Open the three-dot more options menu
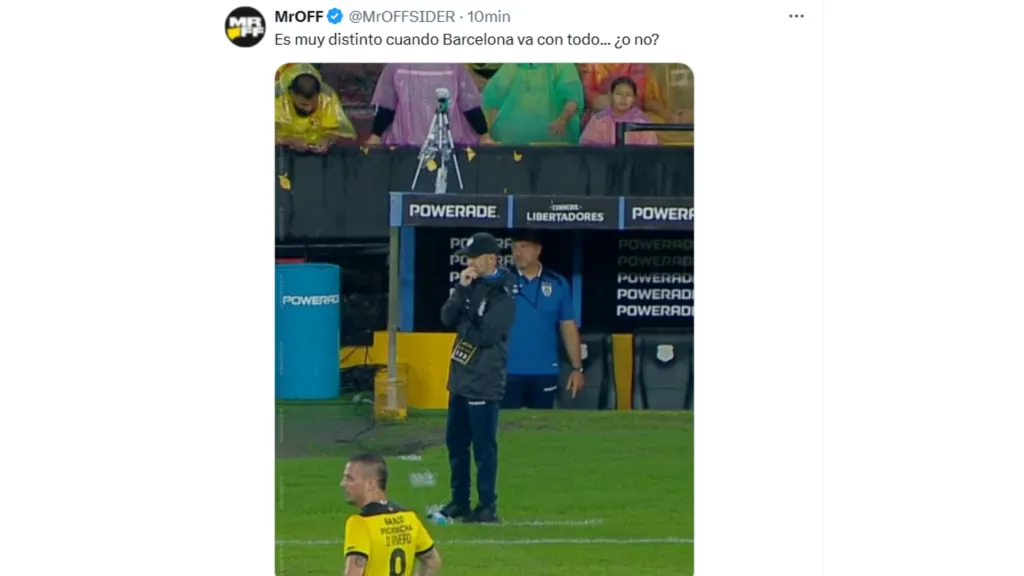The height and width of the screenshot is (576, 1024). click(796, 16)
